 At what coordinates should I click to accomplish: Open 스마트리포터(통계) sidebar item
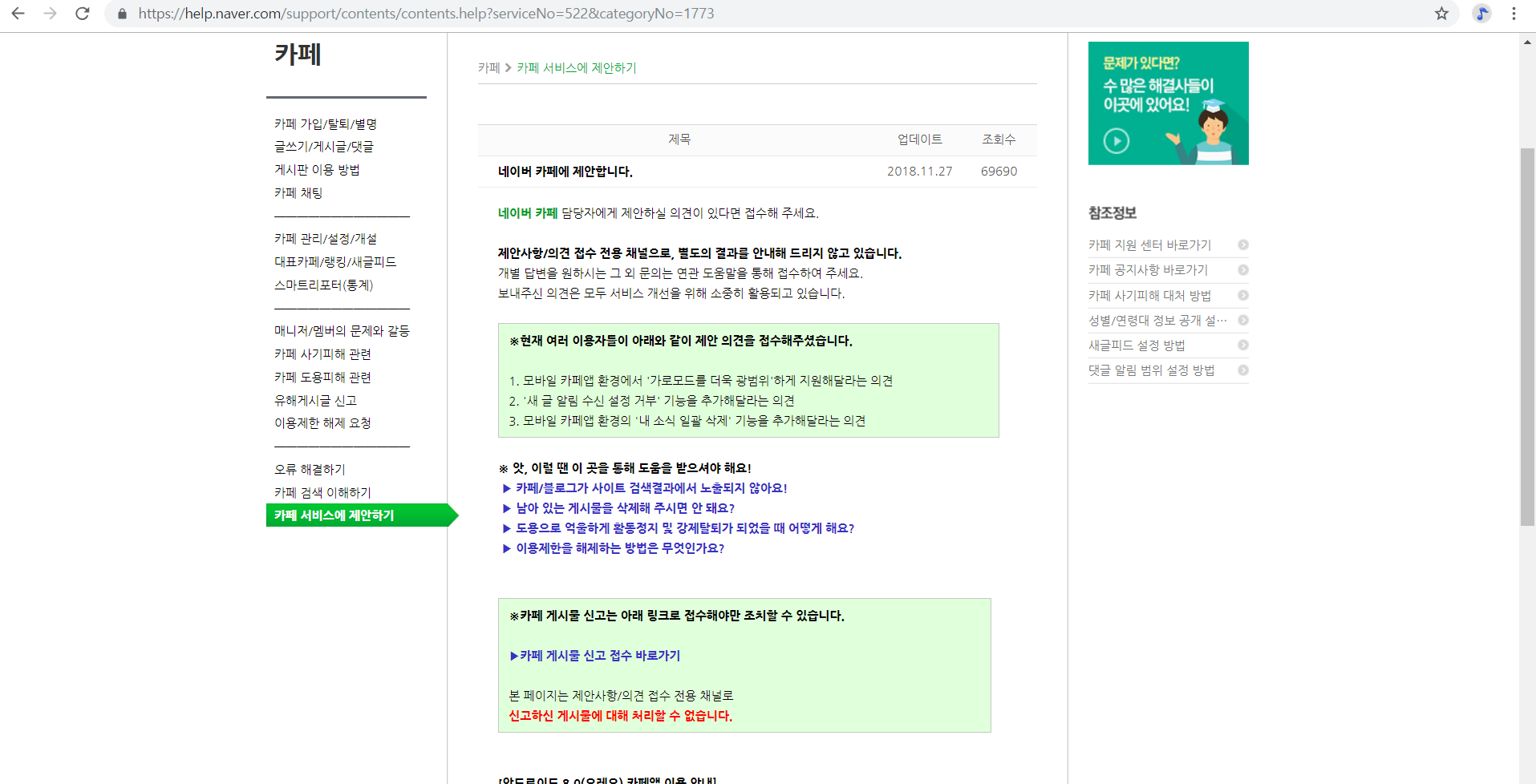[323, 285]
